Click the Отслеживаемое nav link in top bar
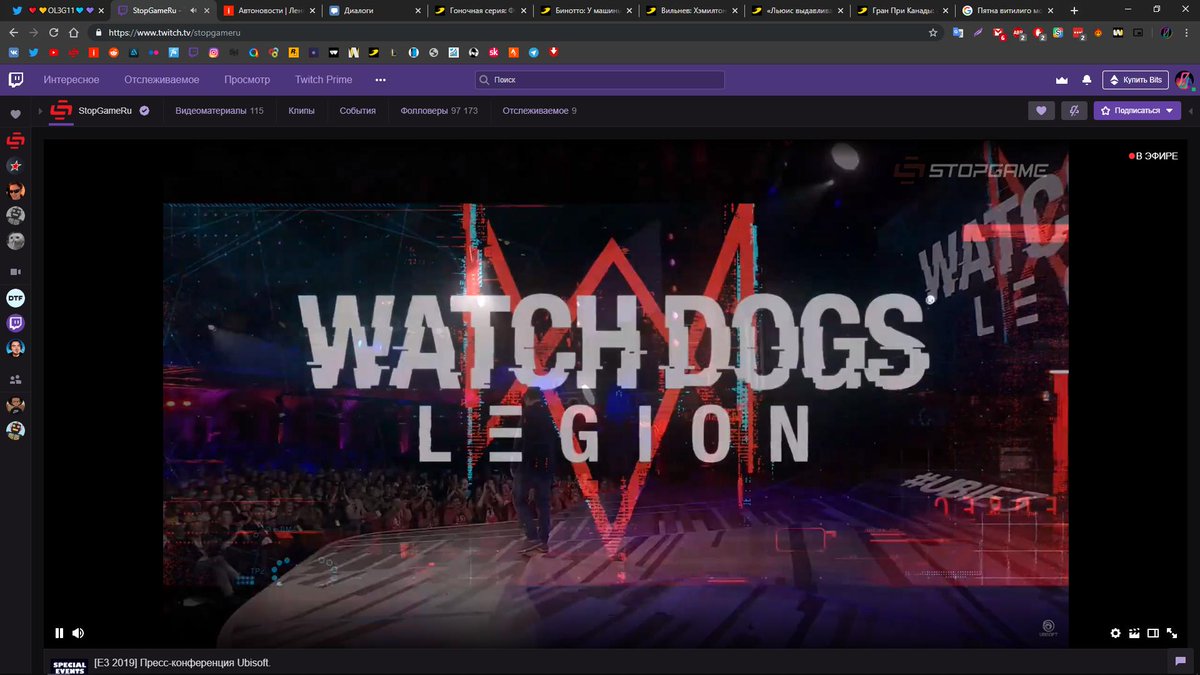The height and width of the screenshot is (675, 1200). pyautogui.click(x=162, y=79)
